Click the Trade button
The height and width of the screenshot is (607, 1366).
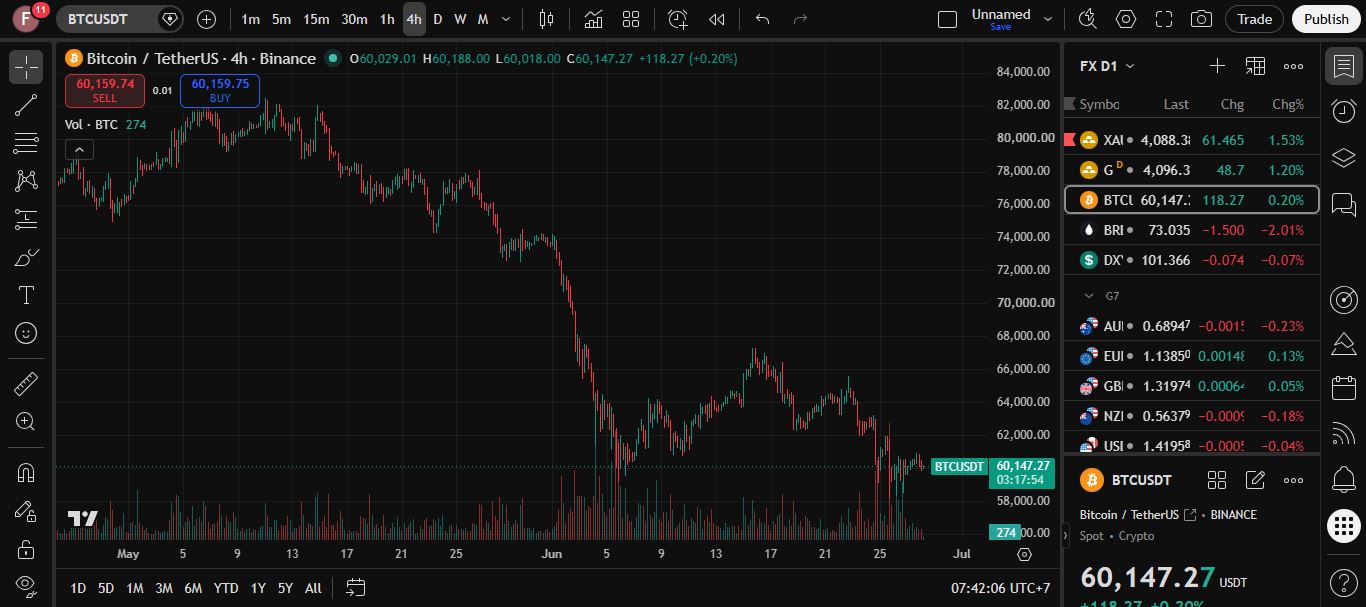[1254, 19]
